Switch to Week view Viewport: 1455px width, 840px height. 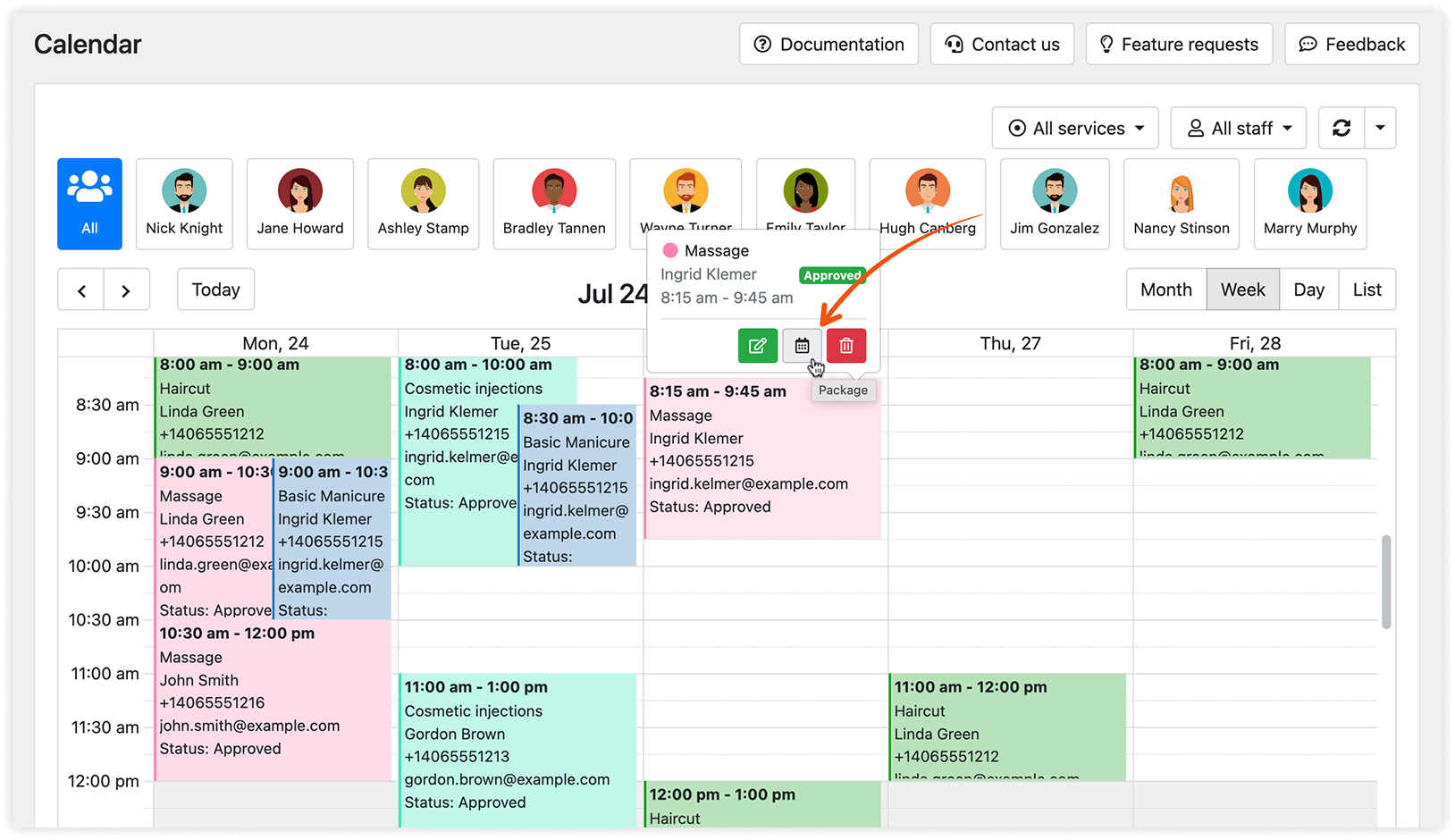1242,290
